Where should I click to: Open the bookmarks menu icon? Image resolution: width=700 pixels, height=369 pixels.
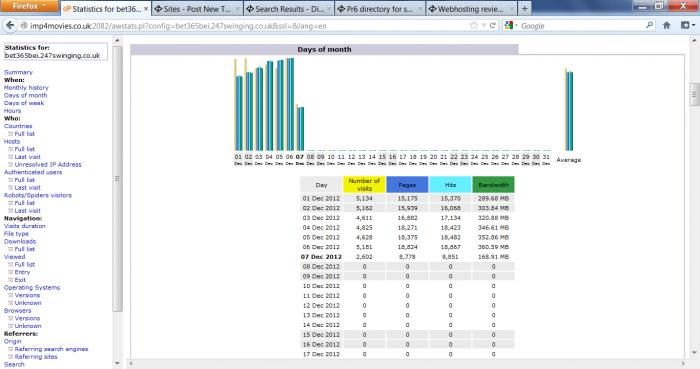pyautogui.click(x=688, y=25)
